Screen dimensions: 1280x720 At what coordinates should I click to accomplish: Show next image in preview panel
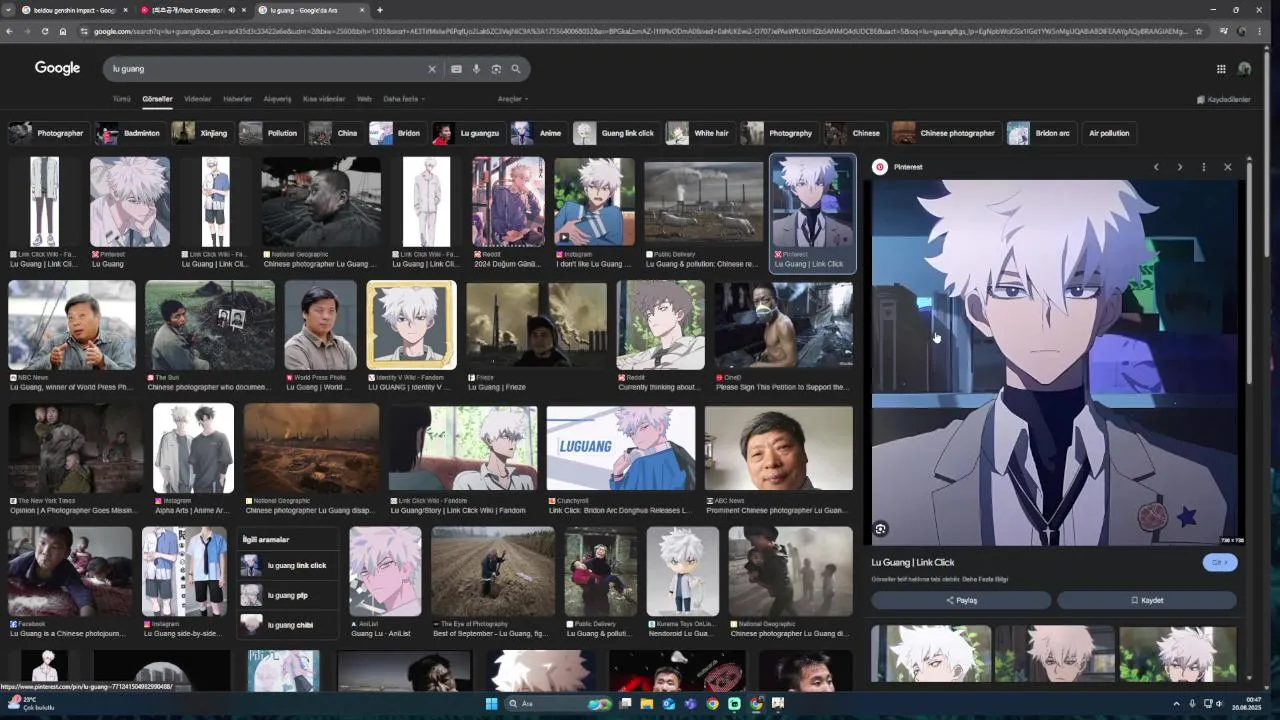point(1180,167)
